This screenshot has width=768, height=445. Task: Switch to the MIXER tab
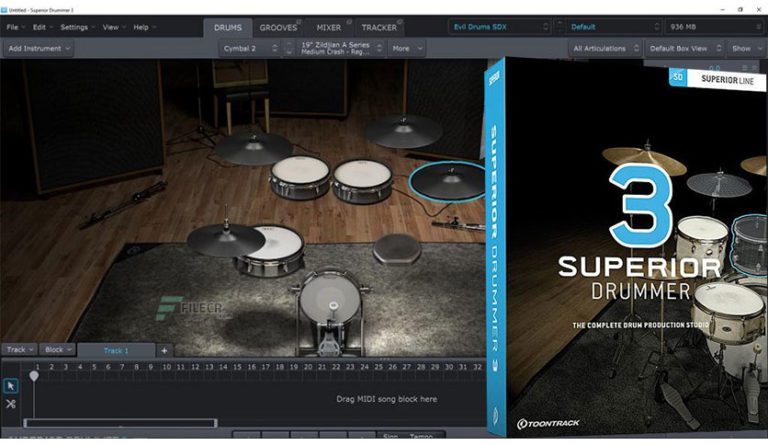(328, 27)
